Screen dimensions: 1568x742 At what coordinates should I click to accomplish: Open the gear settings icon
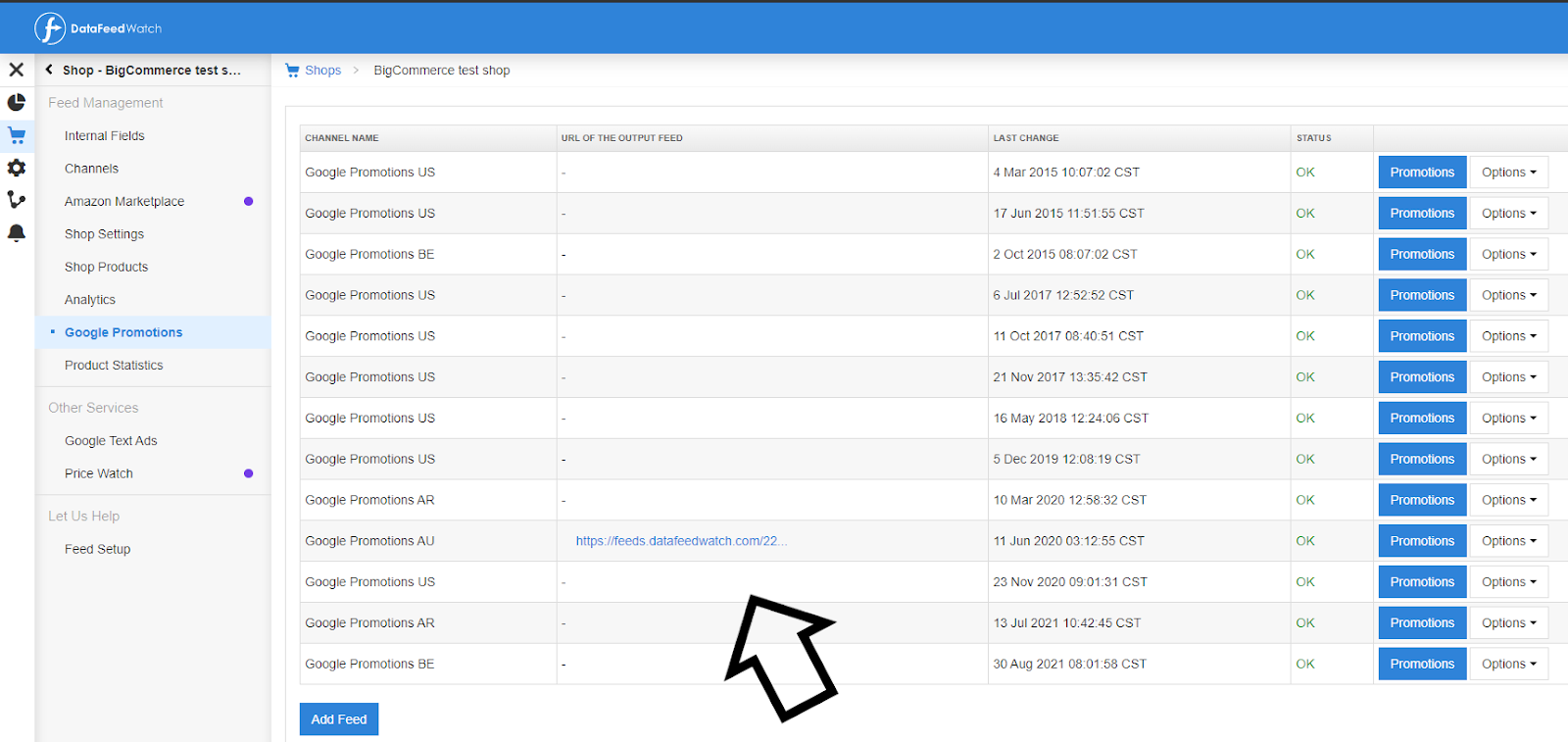17,168
